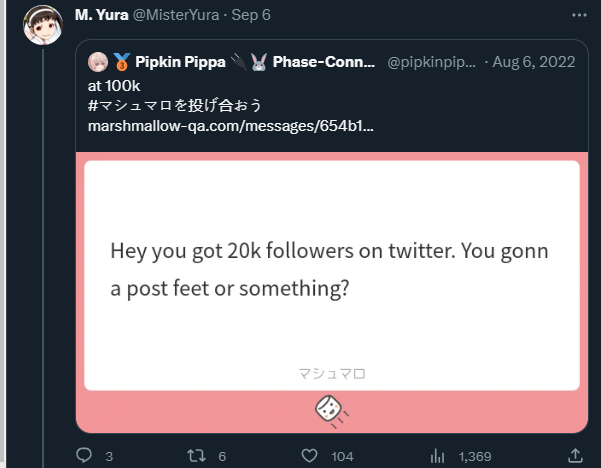Click the 104 likes count
Viewport: 601px width, 468px height.
[x=342, y=457]
